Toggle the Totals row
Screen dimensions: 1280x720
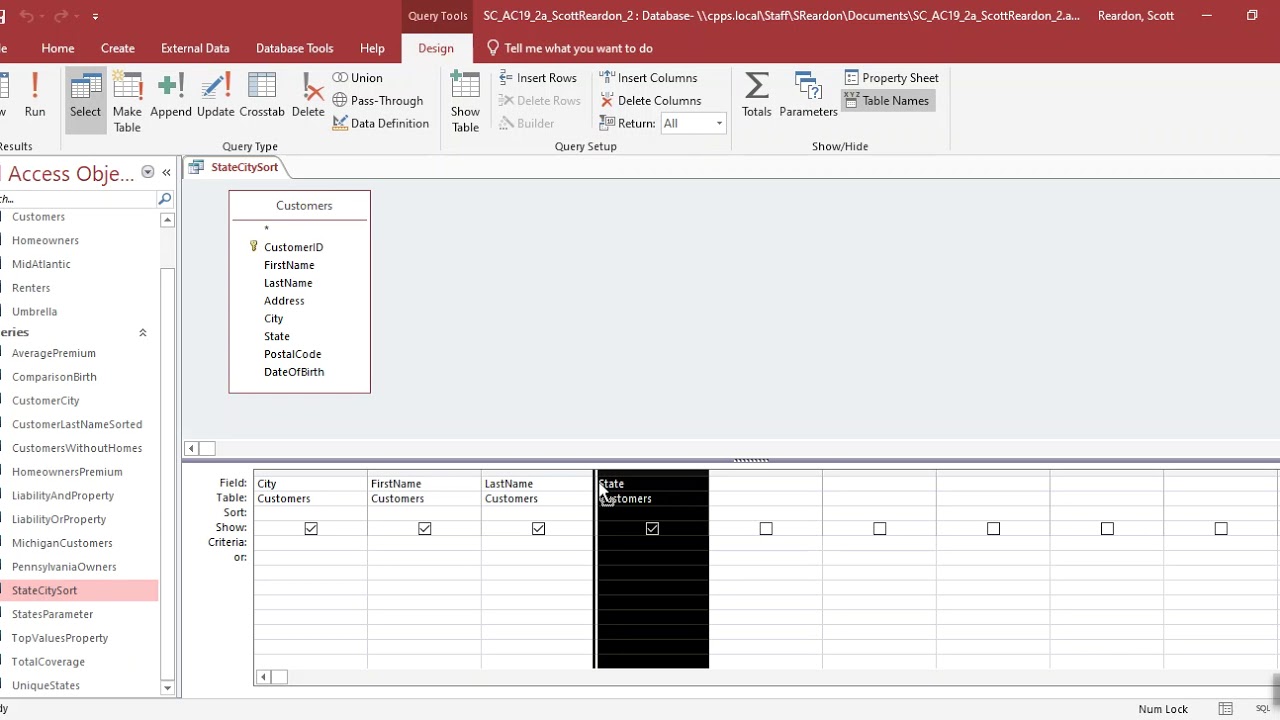coord(756,96)
